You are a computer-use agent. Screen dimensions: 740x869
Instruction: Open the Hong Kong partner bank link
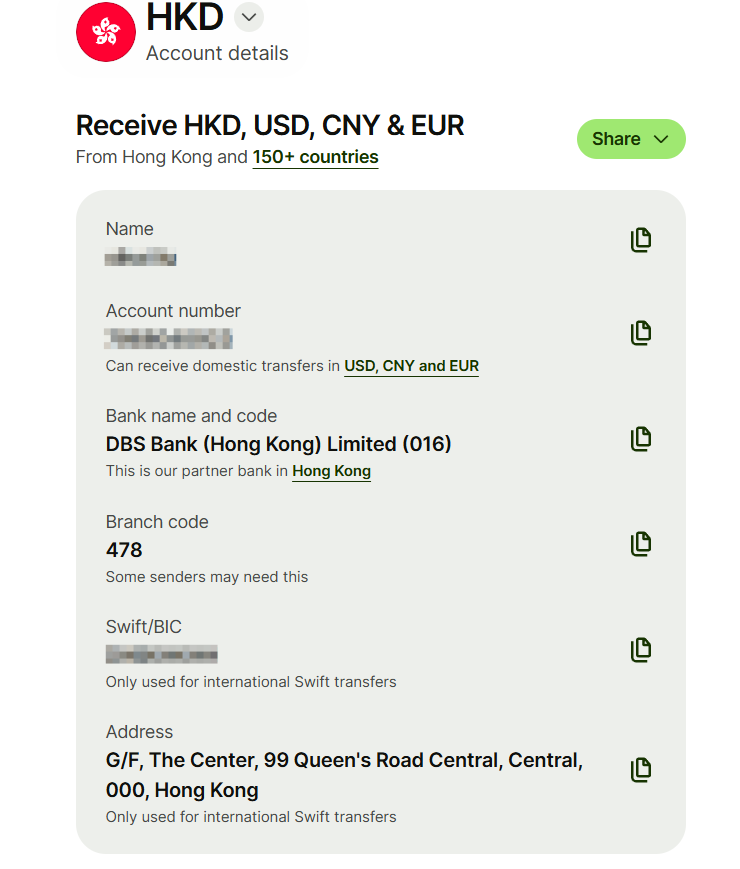coord(331,471)
